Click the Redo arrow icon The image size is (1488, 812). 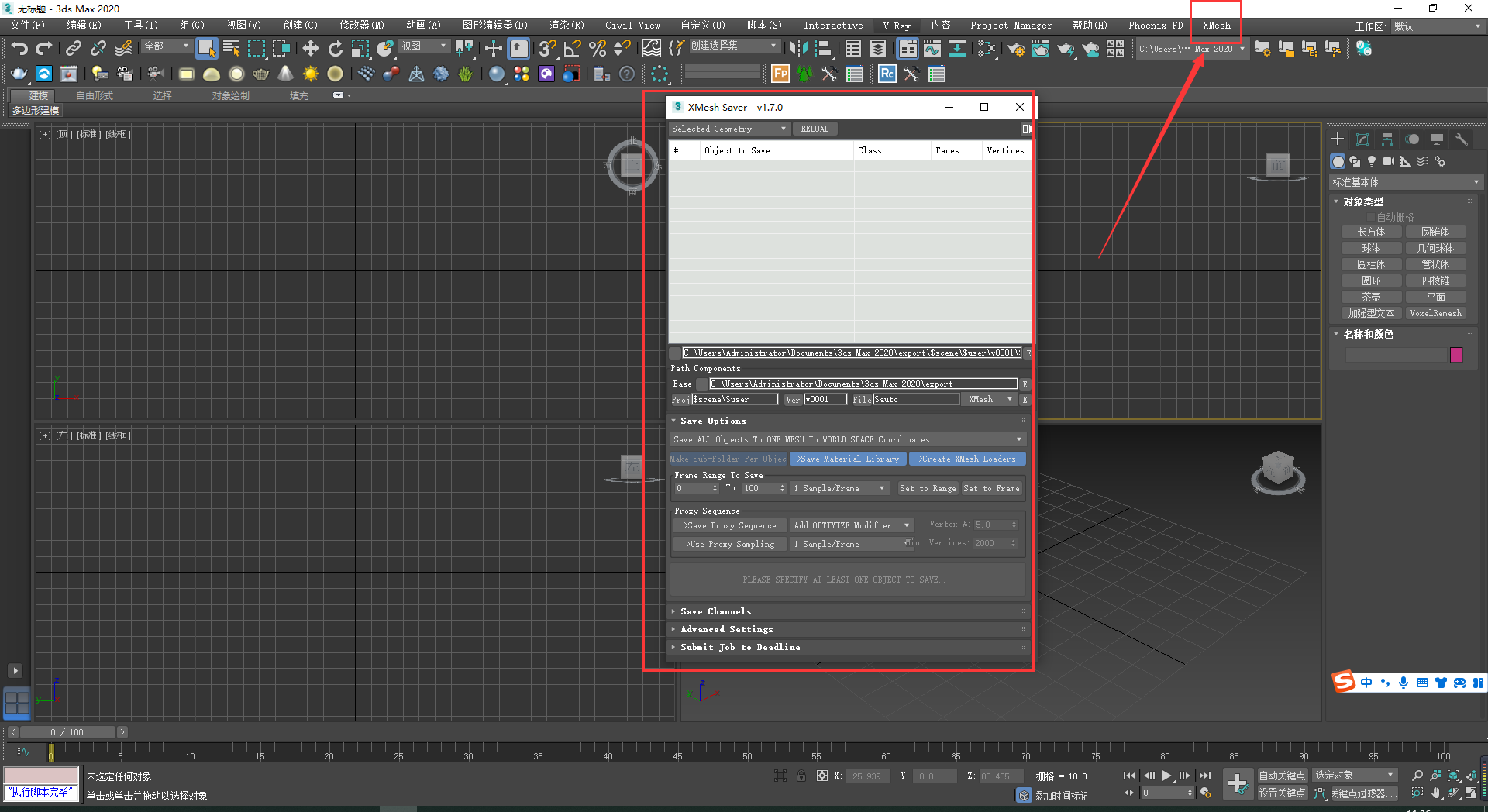[44, 49]
